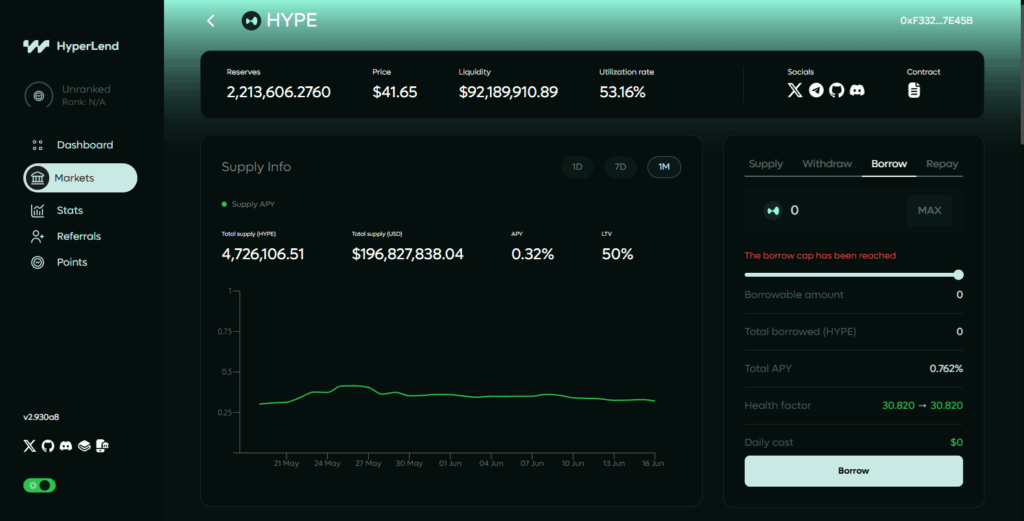Click the HyperLend logo in sidebar
The image size is (1024, 521).
71,46
